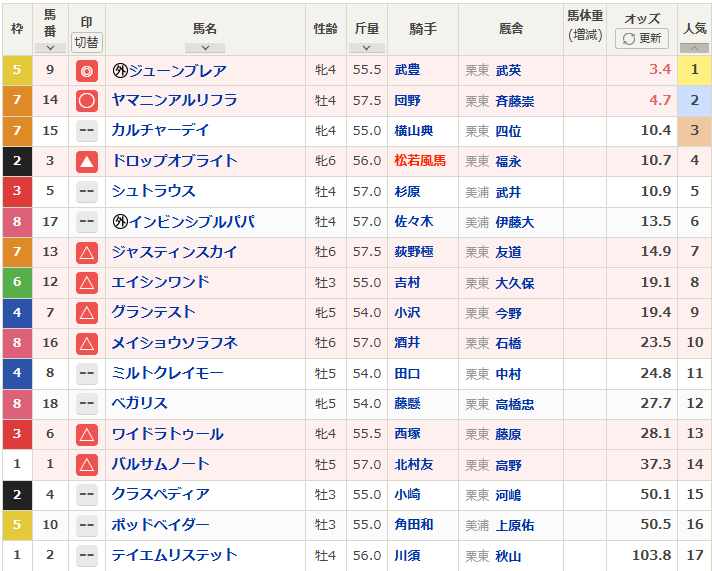
Task: Open horse page for グランテスト
Action: (153, 313)
